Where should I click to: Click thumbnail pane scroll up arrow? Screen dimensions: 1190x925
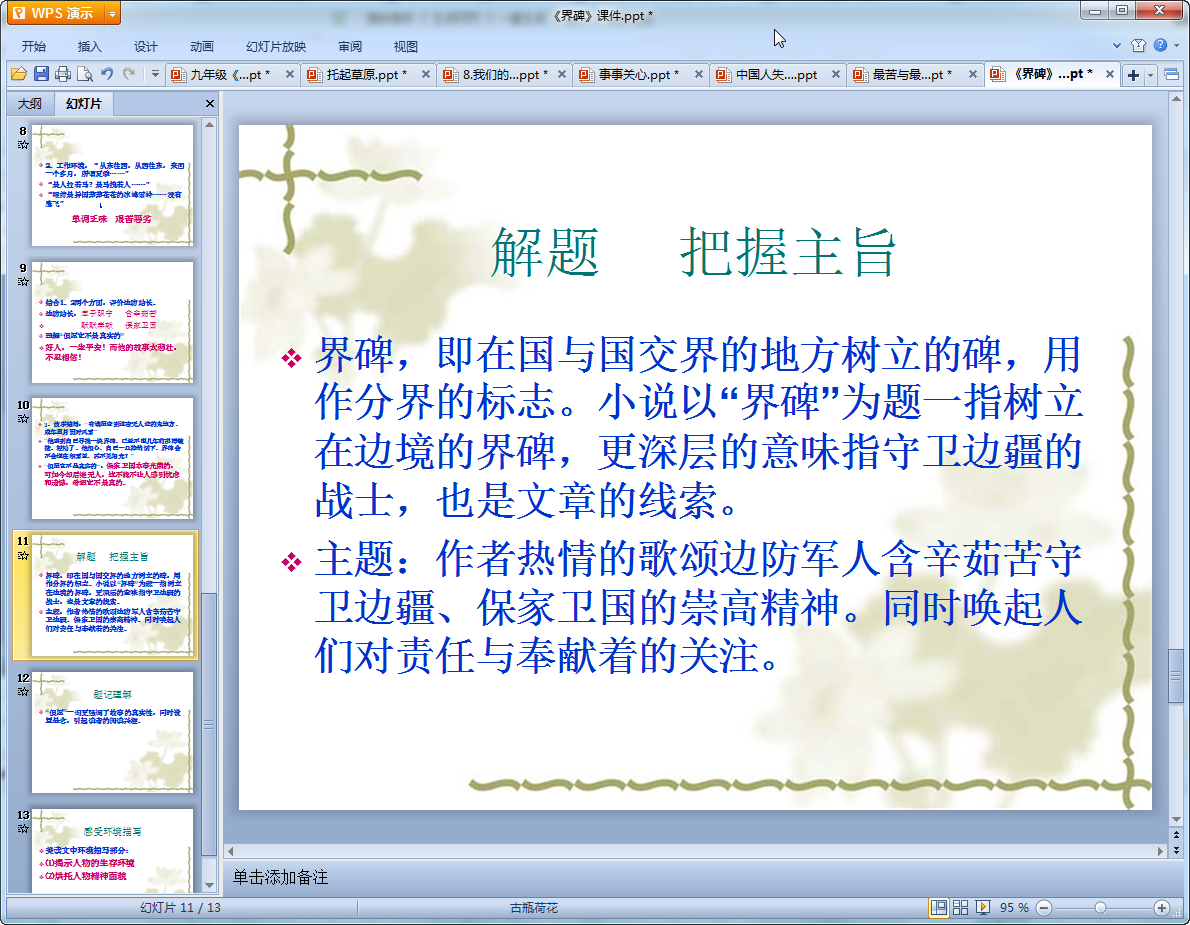(x=210, y=124)
